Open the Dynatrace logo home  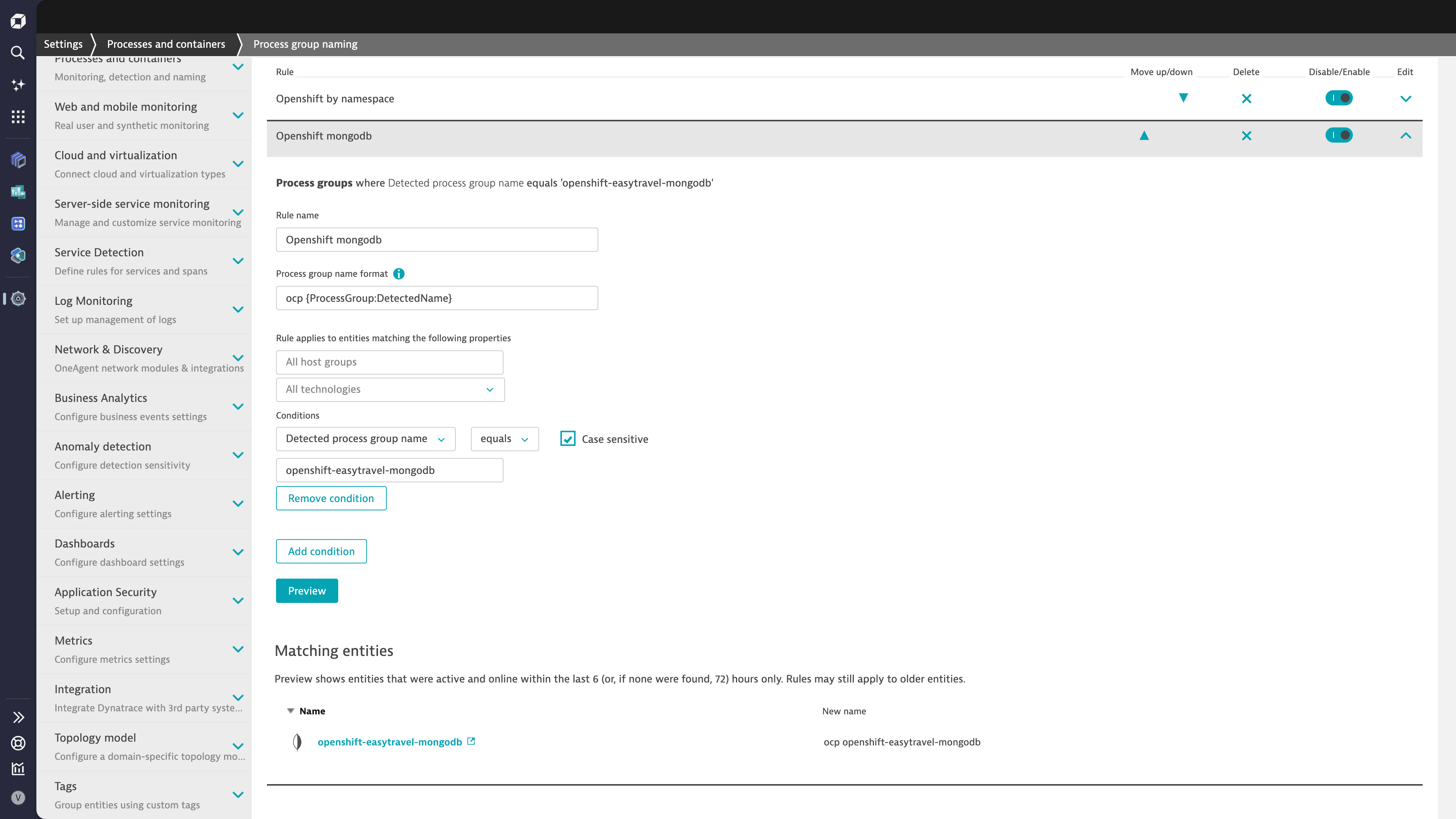point(18,22)
